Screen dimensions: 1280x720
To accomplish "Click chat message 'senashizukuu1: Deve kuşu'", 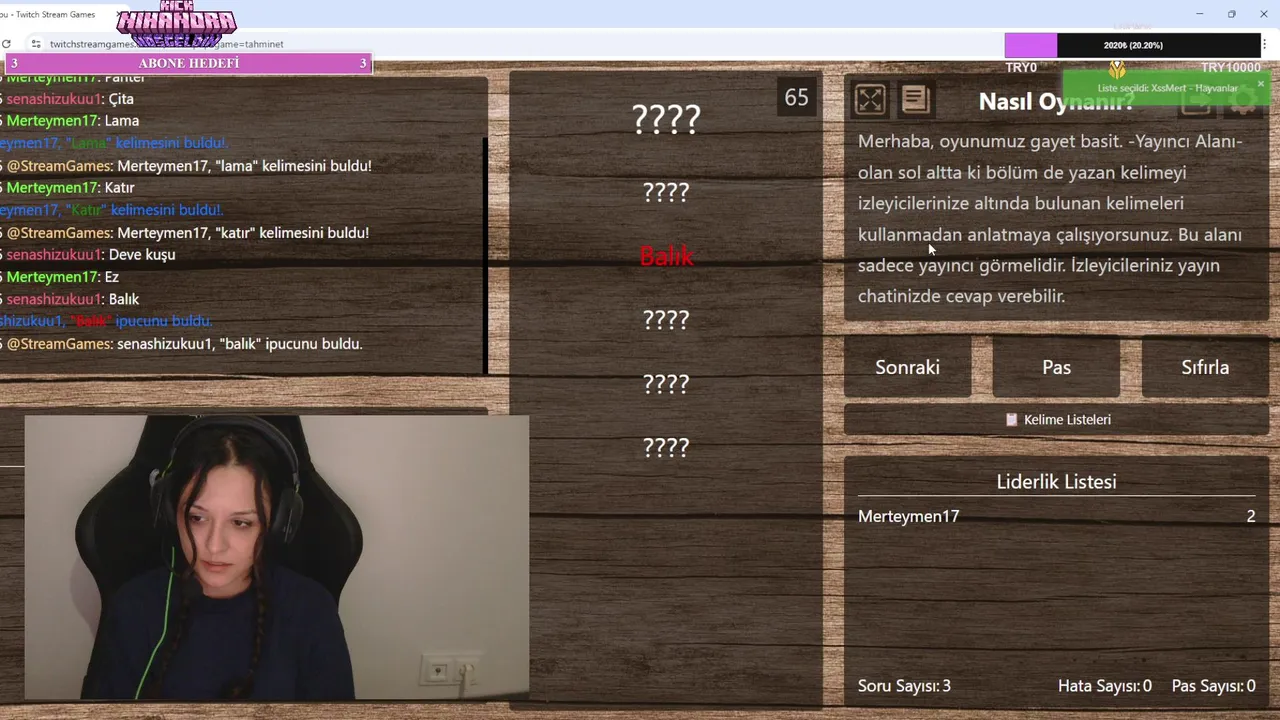I will coord(91,255).
